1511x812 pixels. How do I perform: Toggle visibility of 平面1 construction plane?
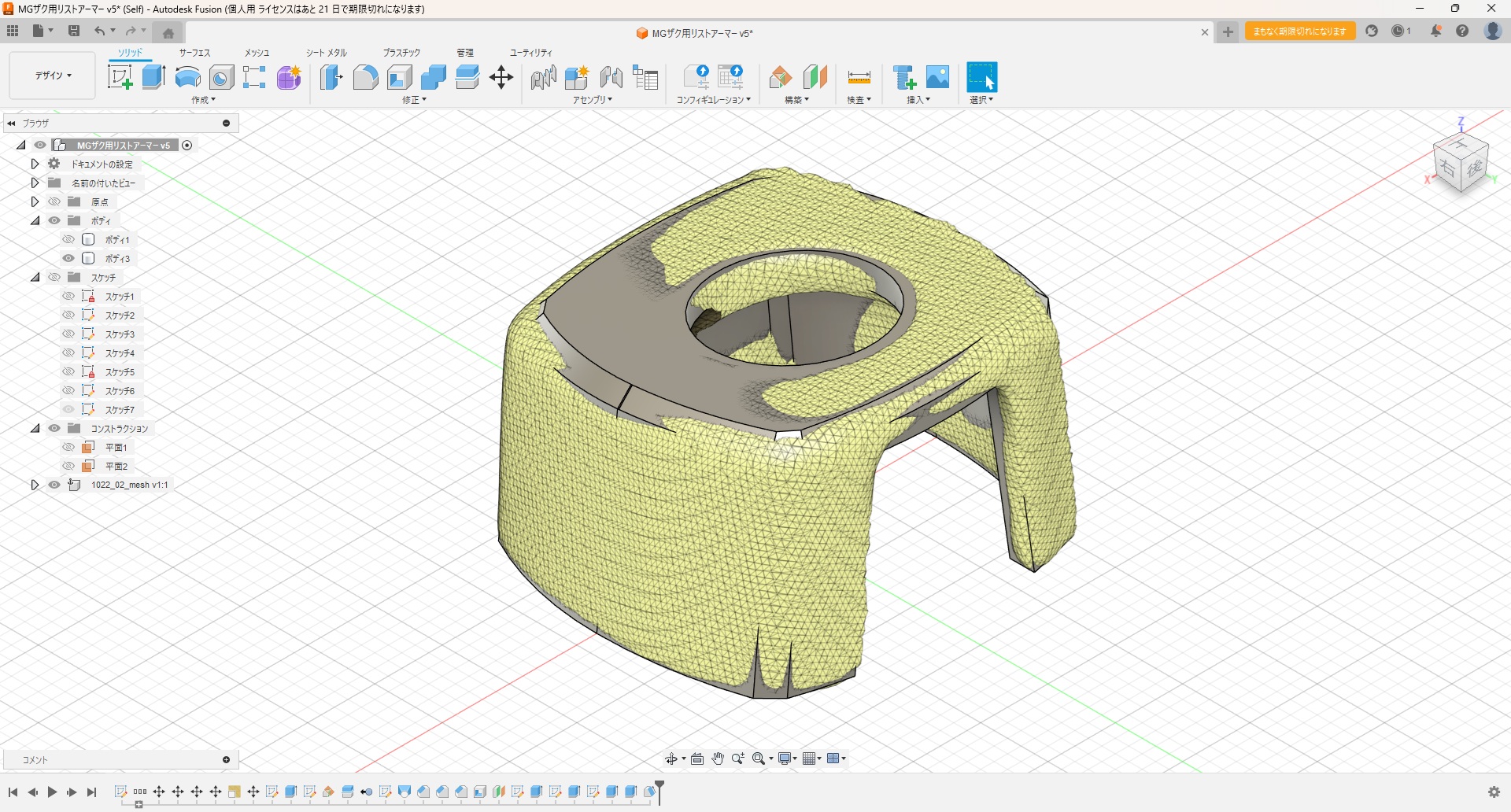[x=68, y=447]
